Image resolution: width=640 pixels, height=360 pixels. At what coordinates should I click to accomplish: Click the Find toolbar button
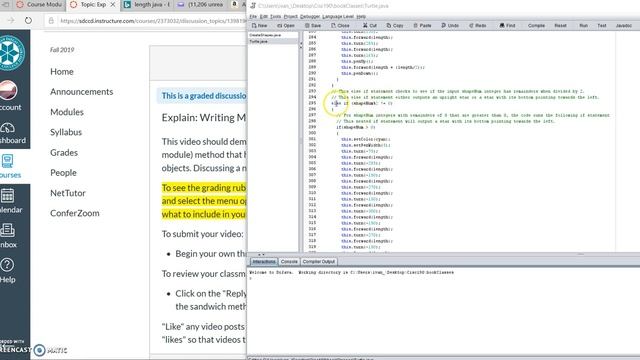pyautogui.click(x=507, y=25)
